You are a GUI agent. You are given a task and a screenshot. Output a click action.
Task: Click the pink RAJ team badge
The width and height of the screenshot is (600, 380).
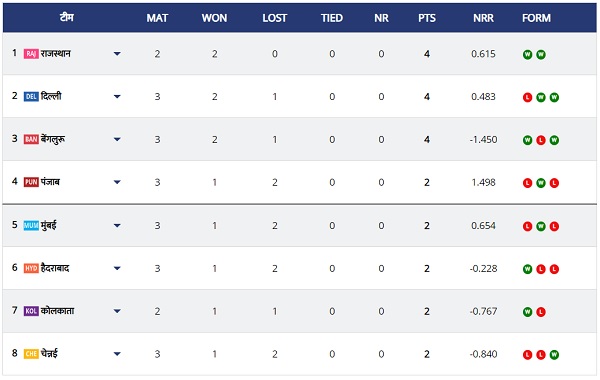31,54
